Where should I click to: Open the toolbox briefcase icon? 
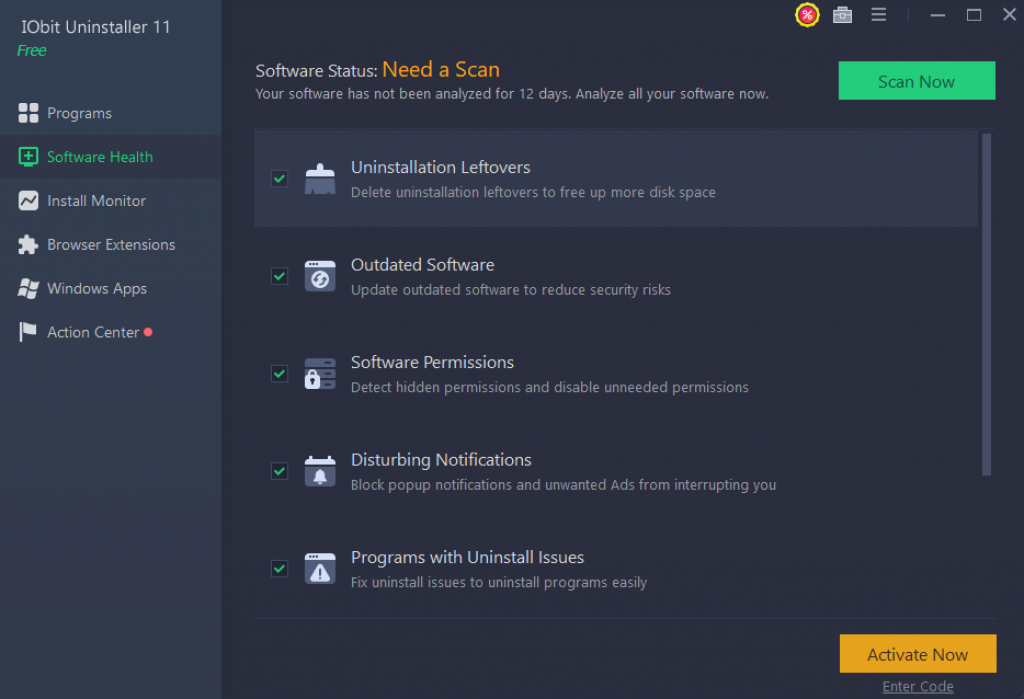(x=843, y=15)
